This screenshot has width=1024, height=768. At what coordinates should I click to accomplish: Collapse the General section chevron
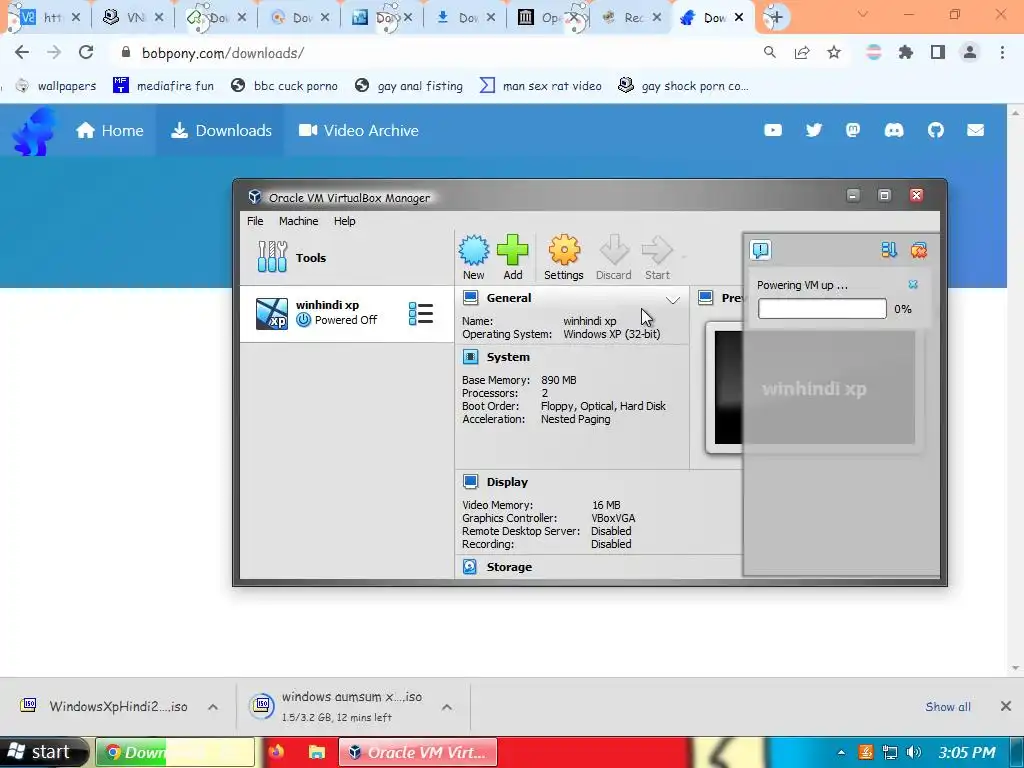(673, 300)
